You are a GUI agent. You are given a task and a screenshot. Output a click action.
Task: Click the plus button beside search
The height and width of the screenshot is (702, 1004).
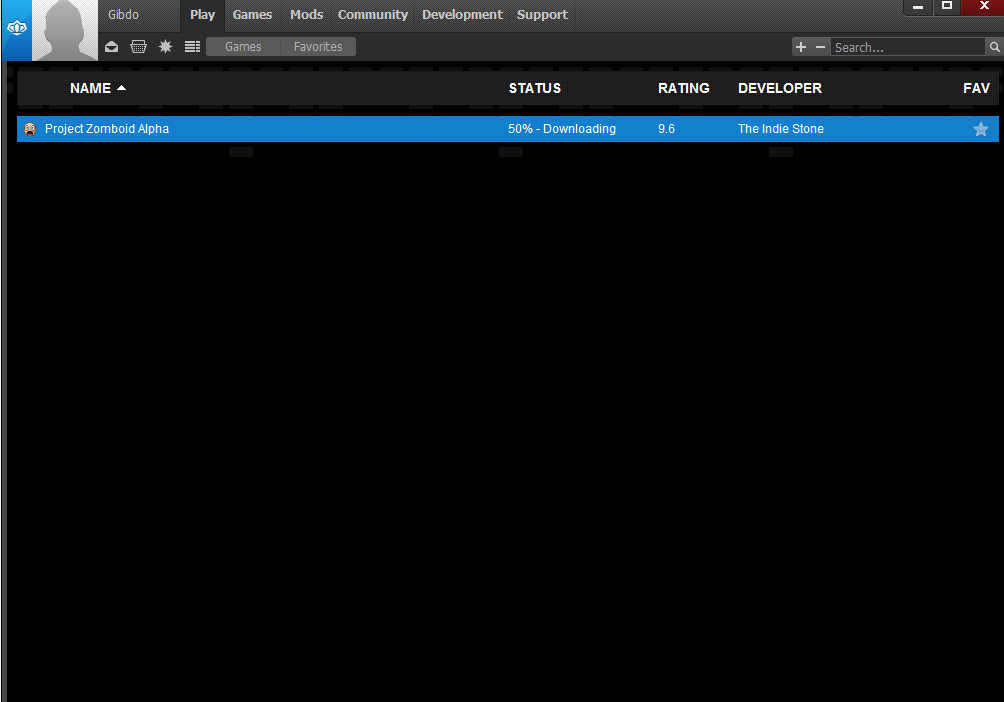point(800,47)
